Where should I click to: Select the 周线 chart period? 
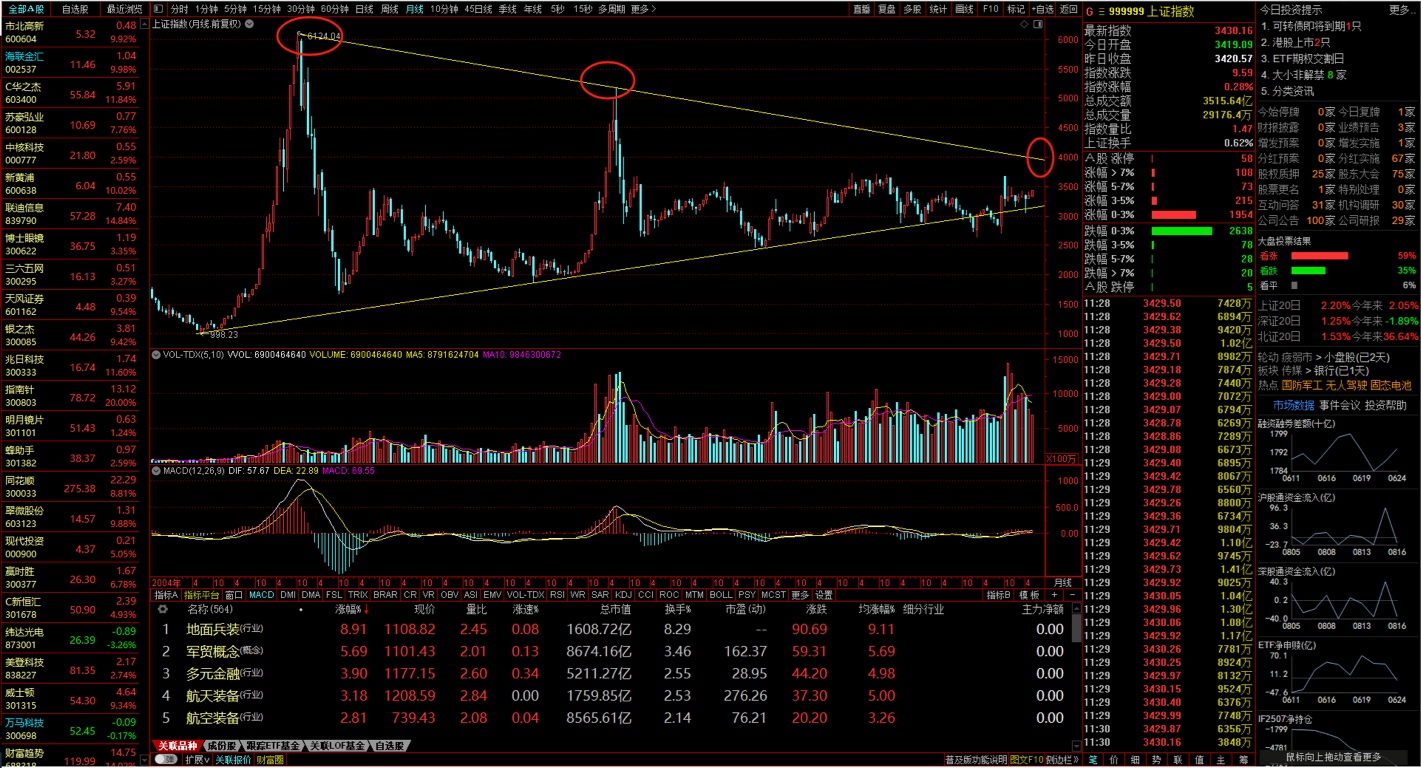(x=390, y=8)
